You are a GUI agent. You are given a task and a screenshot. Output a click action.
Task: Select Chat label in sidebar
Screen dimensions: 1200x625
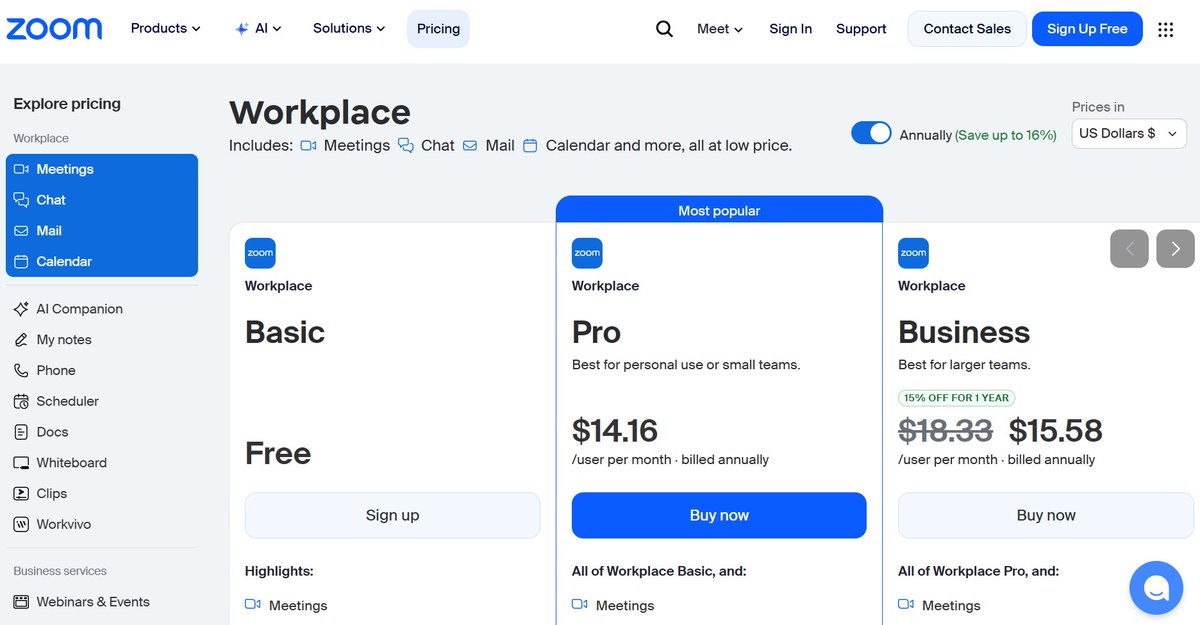51,200
